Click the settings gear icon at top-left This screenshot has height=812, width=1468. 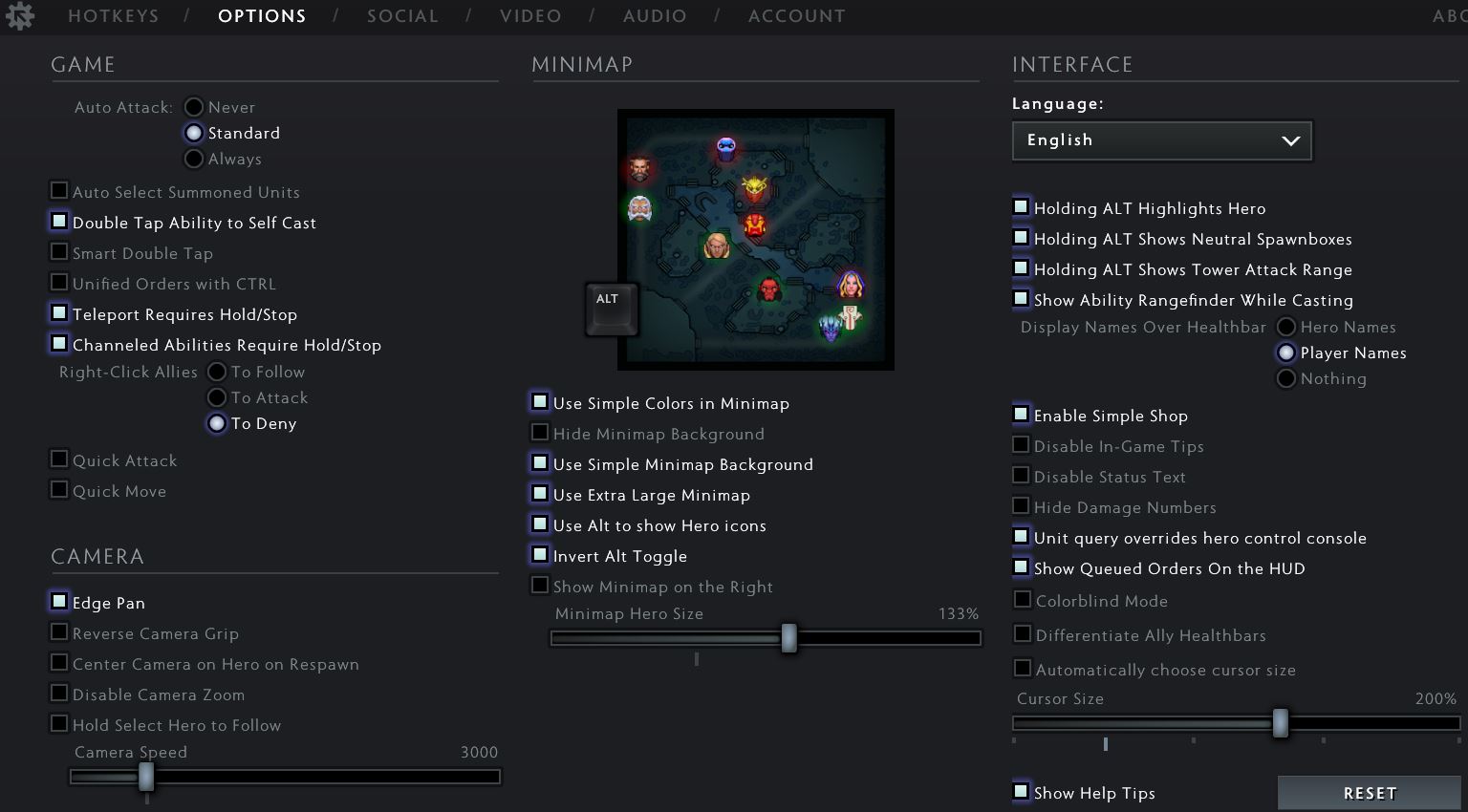click(19, 15)
